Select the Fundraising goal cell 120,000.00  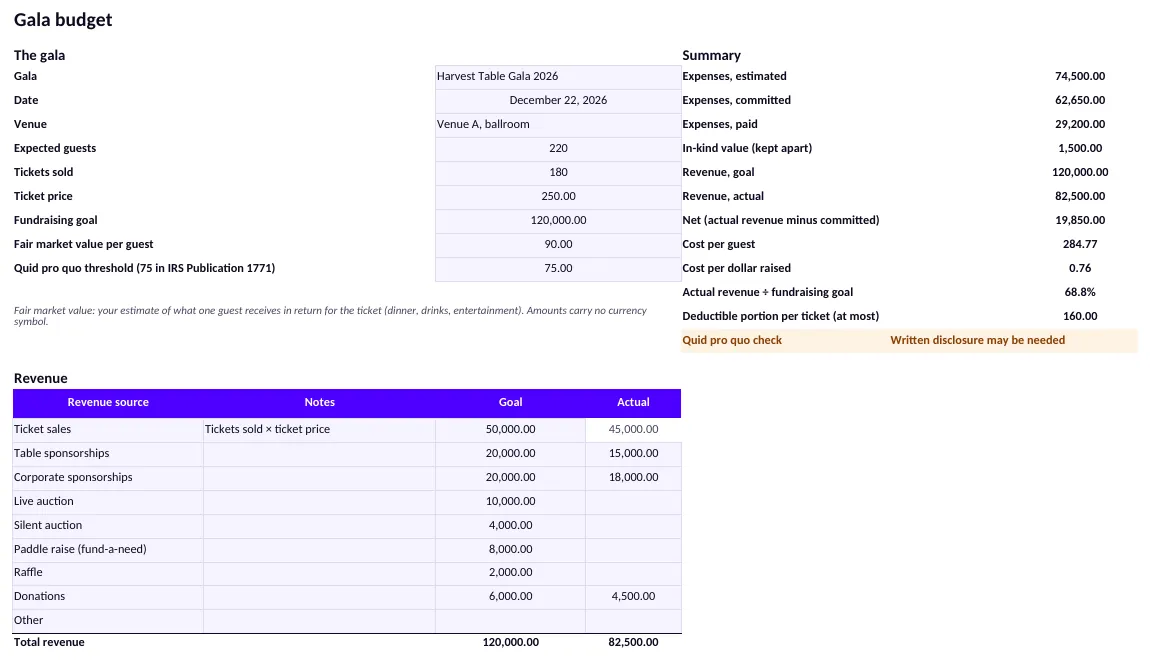(558, 220)
